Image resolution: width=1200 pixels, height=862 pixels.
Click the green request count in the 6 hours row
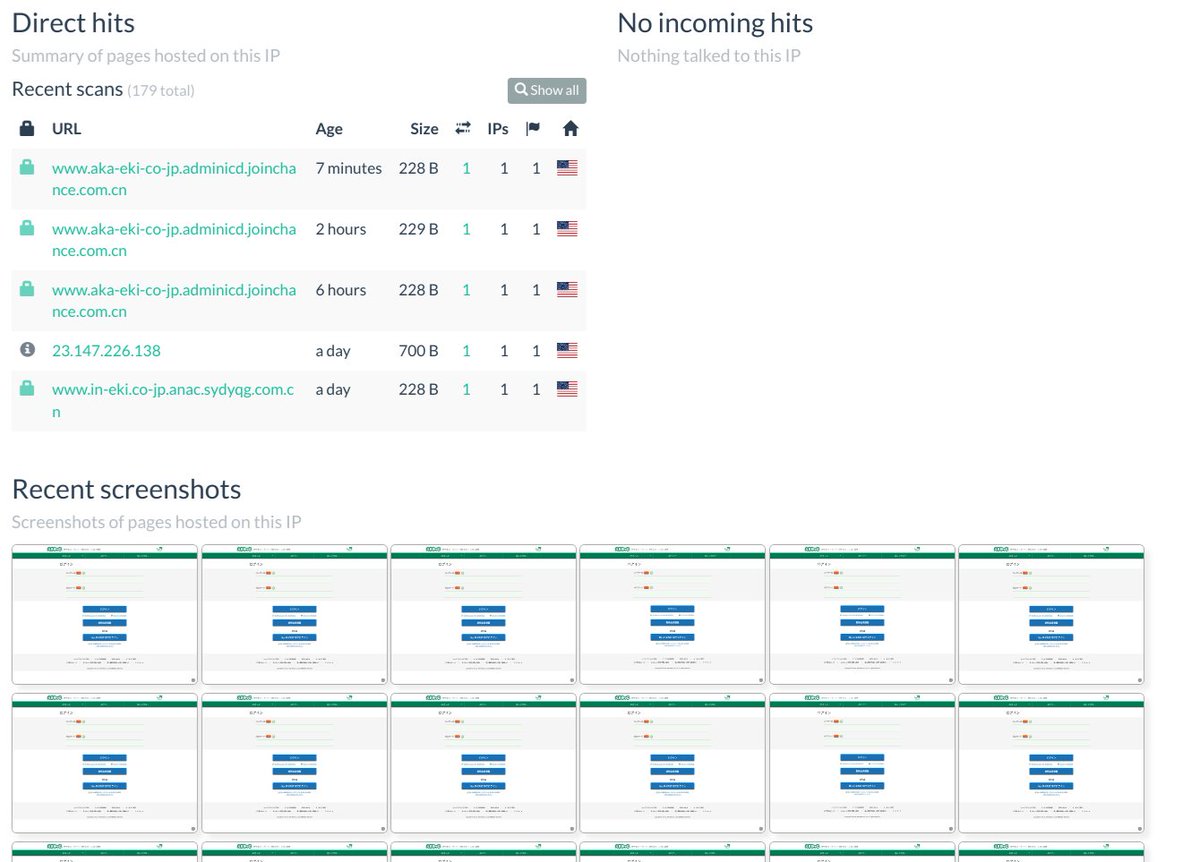tap(466, 290)
